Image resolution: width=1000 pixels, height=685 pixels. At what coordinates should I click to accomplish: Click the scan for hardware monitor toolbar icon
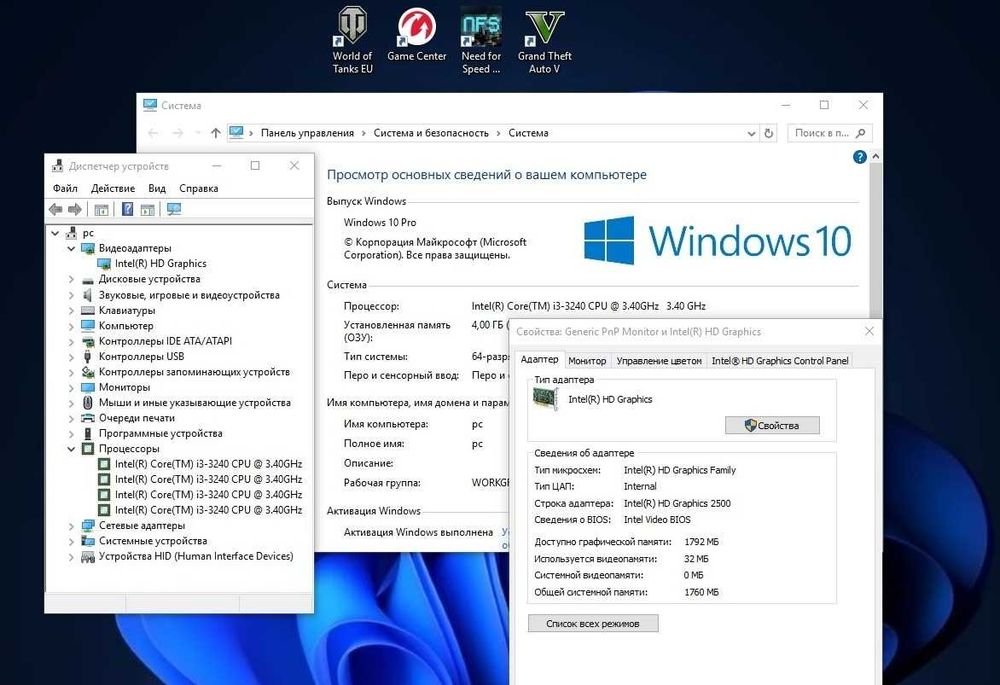pos(174,209)
